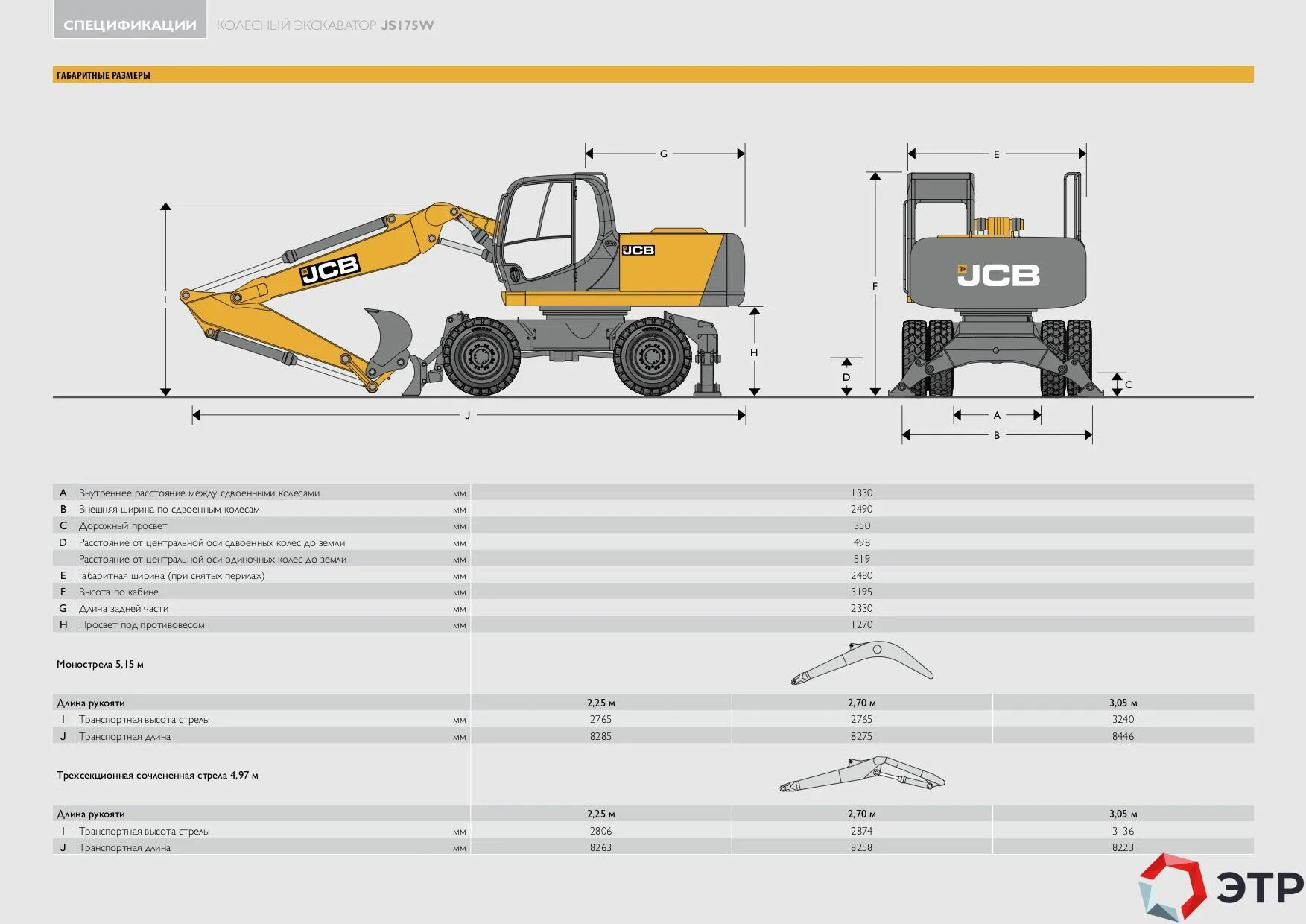1306x924 pixels.
Task: Click the title КОЛЕСНЫЙ ЭКСКАВАТОР JS175W
Action: click(325, 25)
